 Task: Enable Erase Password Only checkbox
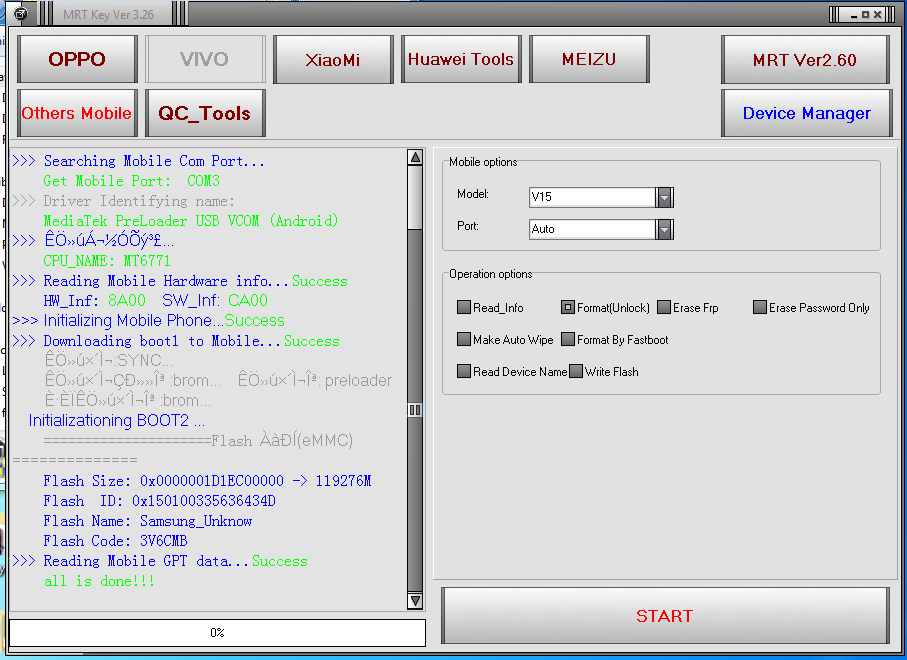click(x=759, y=307)
